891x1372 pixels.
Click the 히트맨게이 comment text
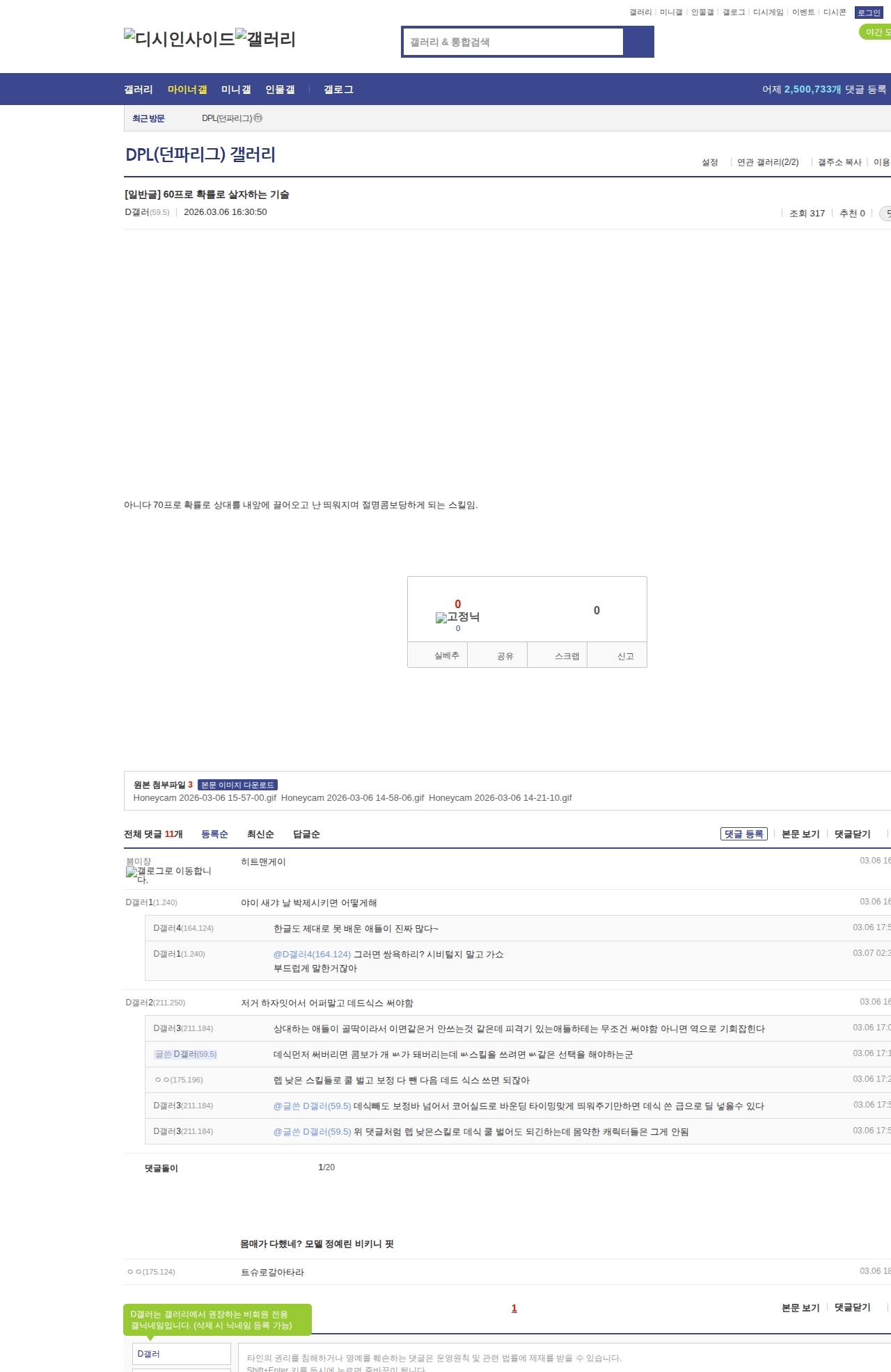(x=263, y=862)
